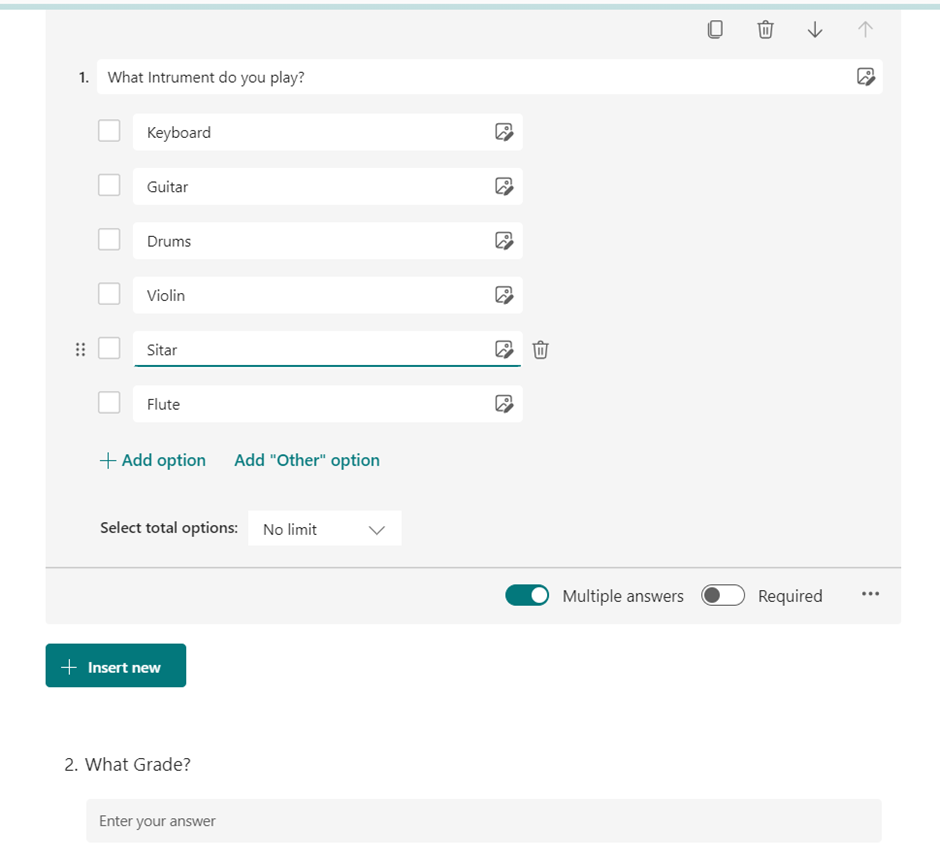Click the Add option link
The height and width of the screenshot is (862, 940).
[153, 460]
